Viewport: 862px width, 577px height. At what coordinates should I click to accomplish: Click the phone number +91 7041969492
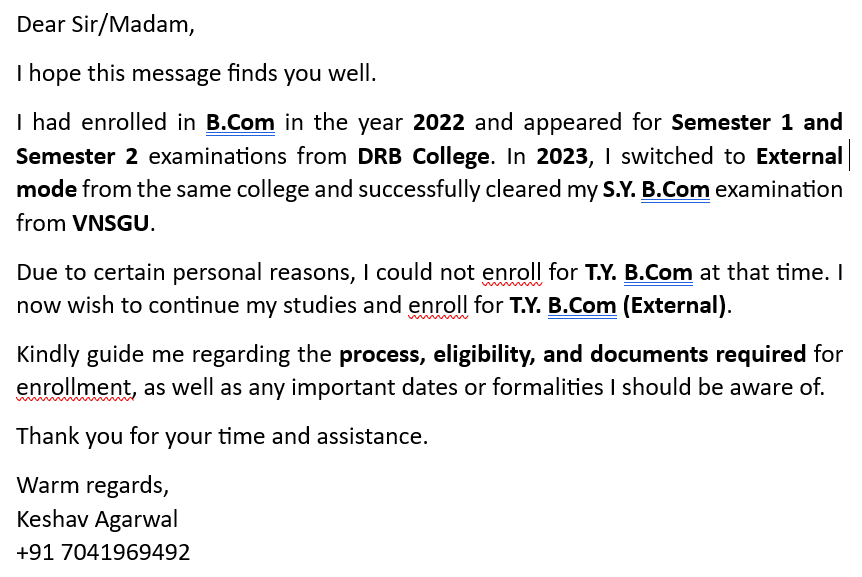pyautogui.click(x=103, y=552)
